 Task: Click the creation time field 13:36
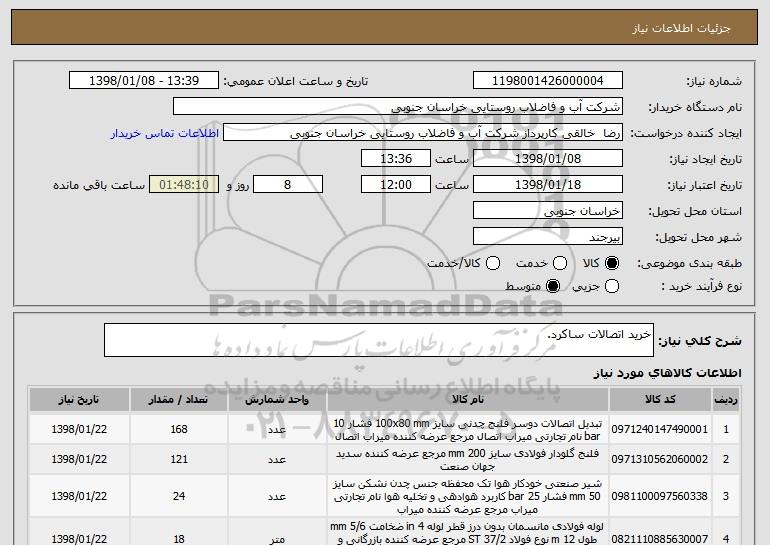[x=396, y=159]
